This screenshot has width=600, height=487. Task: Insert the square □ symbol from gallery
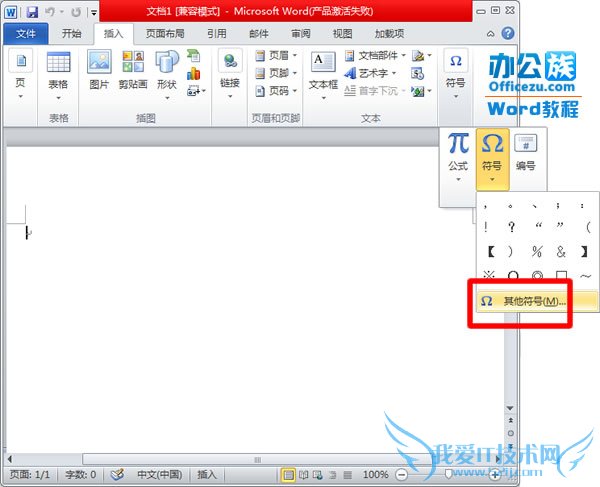tap(561, 275)
